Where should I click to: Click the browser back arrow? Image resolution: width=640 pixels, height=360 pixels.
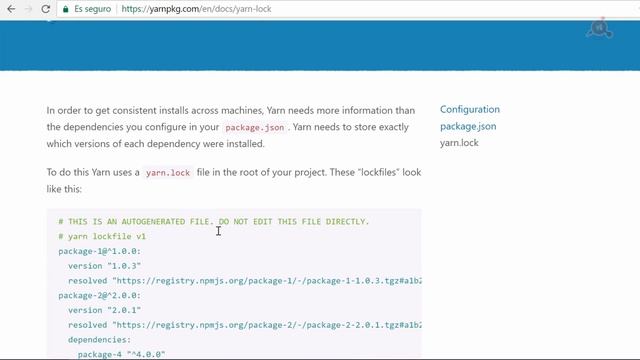(11, 9)
